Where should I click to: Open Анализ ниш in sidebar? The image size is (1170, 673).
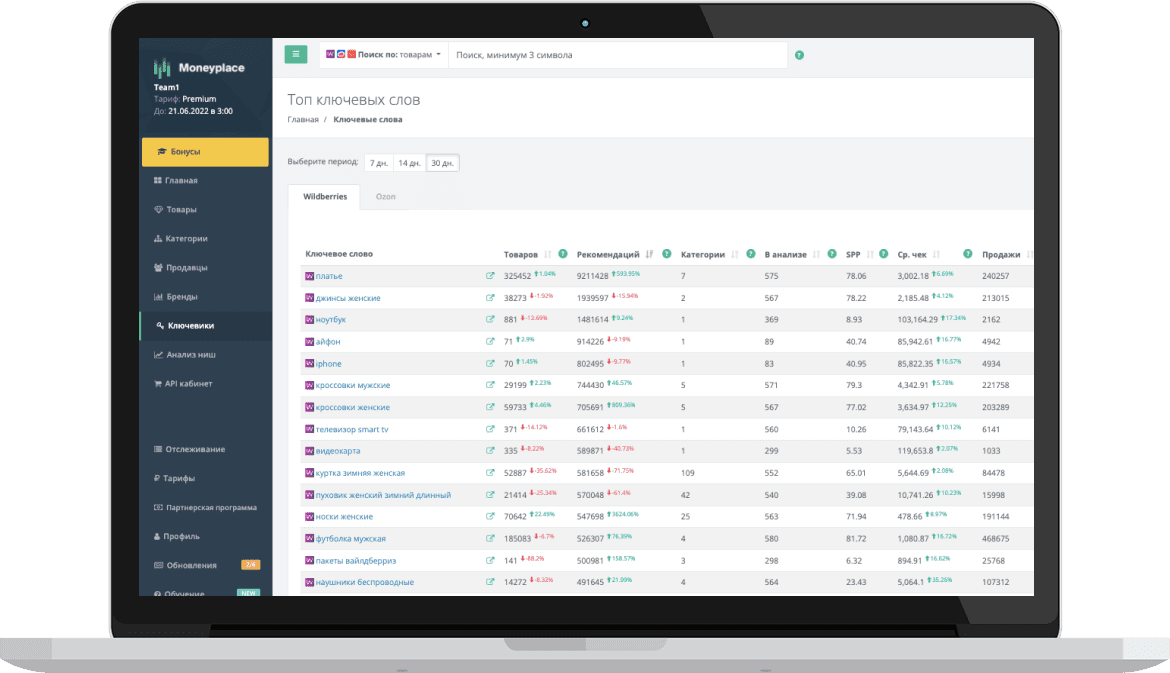pos(191,354)
